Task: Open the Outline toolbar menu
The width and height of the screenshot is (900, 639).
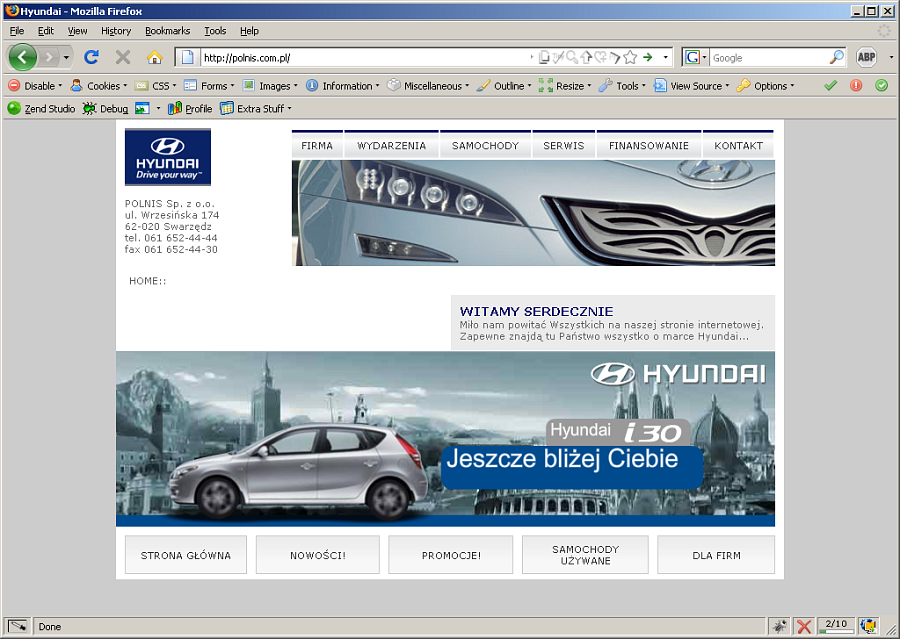Action: (x=504, y=86)
